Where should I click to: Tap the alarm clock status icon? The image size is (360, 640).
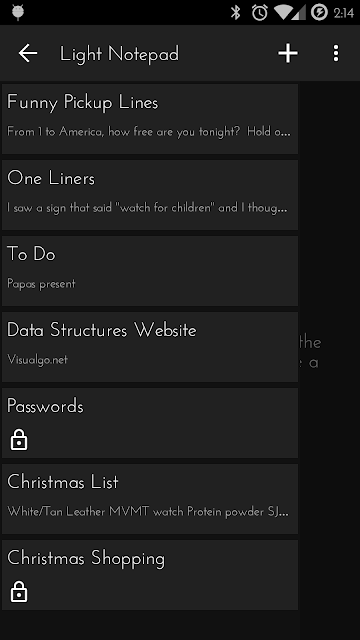[x=260, y=13]
